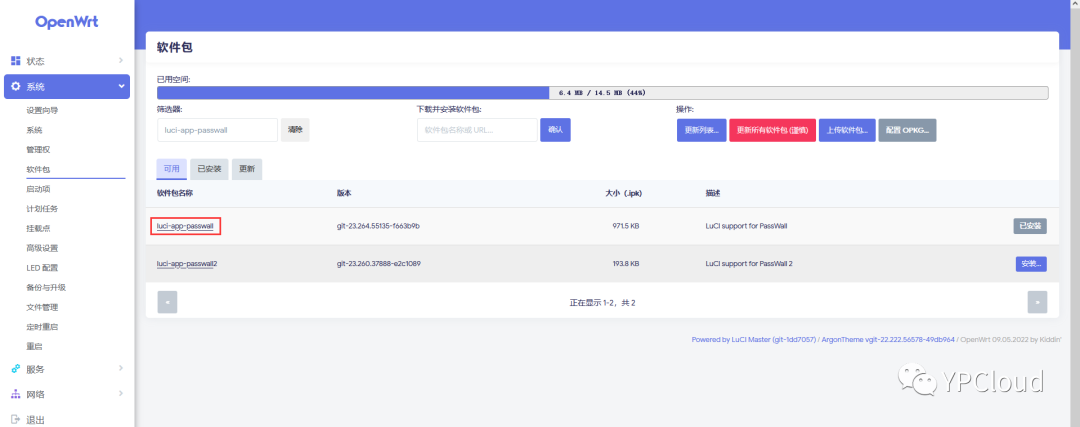This screenshot has width=1080, height=427.
Task: Click the 193.8 KB size cell
Action: click(x=623, y=264)
